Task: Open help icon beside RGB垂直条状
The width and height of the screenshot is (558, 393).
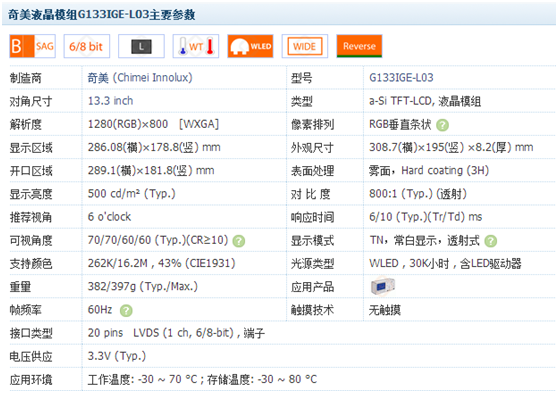Action: pyautogui.click(x=442, y=125)
